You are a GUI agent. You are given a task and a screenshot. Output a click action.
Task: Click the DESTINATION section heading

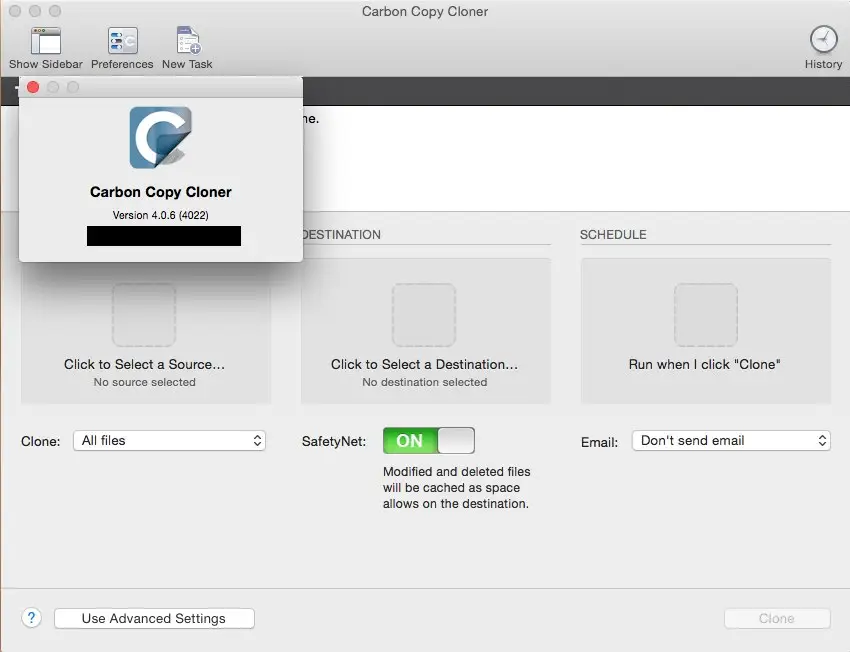342,235
